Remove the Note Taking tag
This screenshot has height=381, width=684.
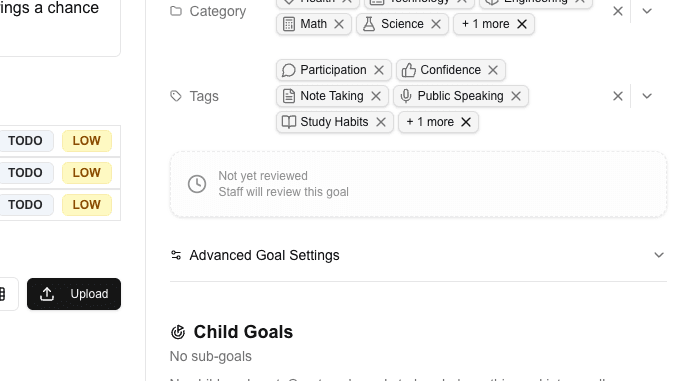point(376,96)
